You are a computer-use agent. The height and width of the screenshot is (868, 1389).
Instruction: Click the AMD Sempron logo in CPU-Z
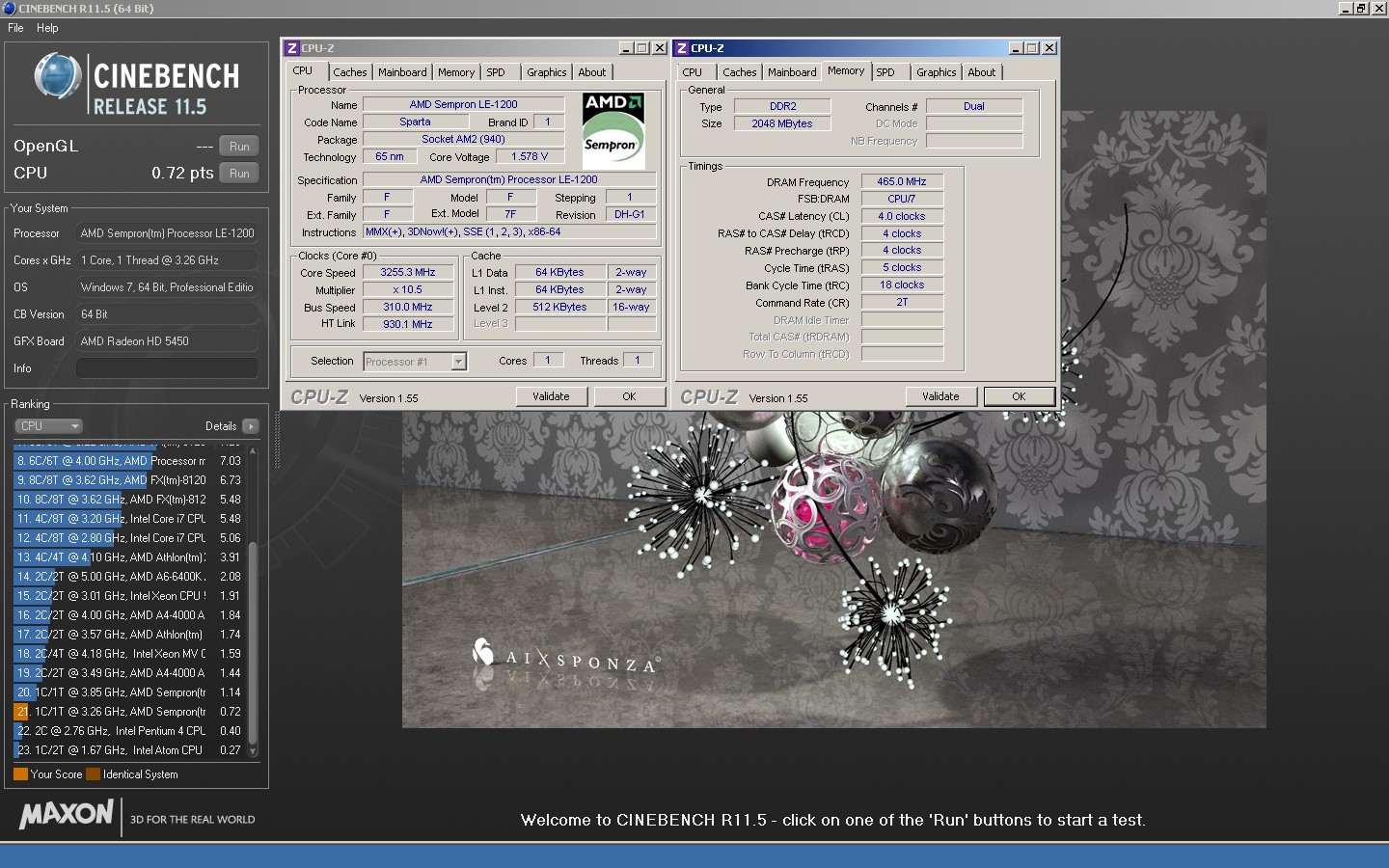click(613, 131)
